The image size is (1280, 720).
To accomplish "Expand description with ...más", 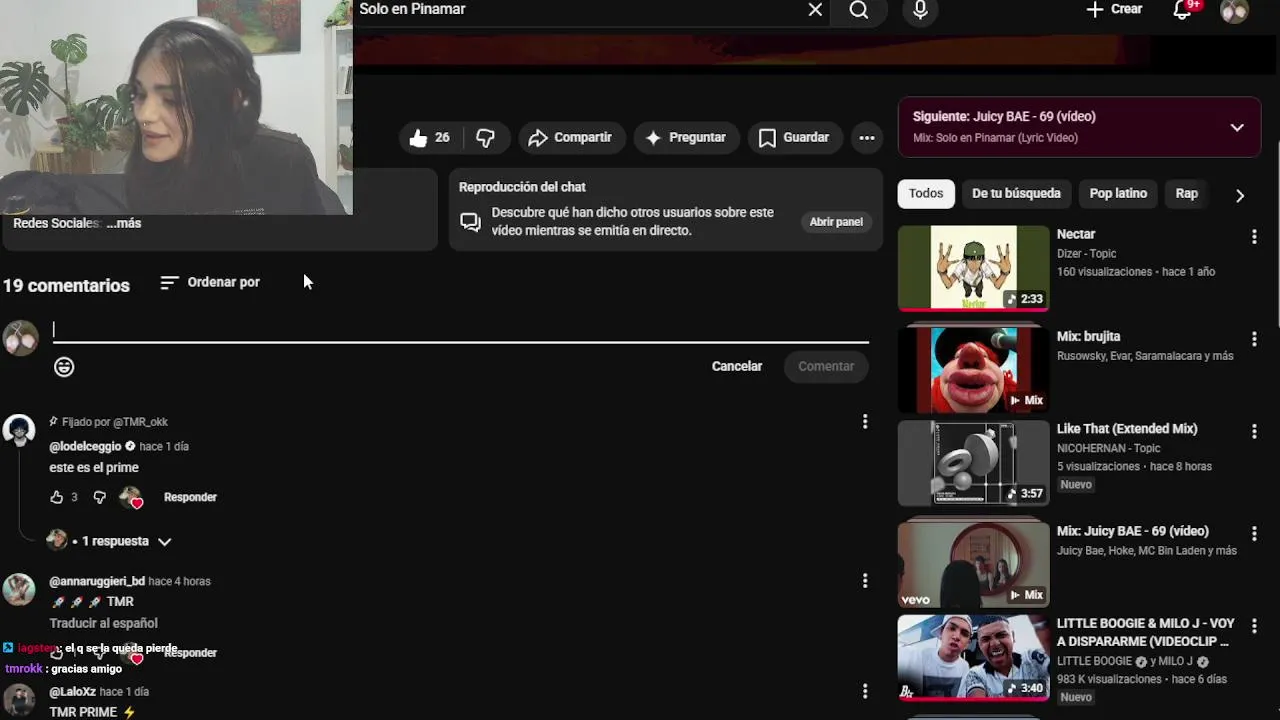I will pyautogui.click(x=124, y=223).
